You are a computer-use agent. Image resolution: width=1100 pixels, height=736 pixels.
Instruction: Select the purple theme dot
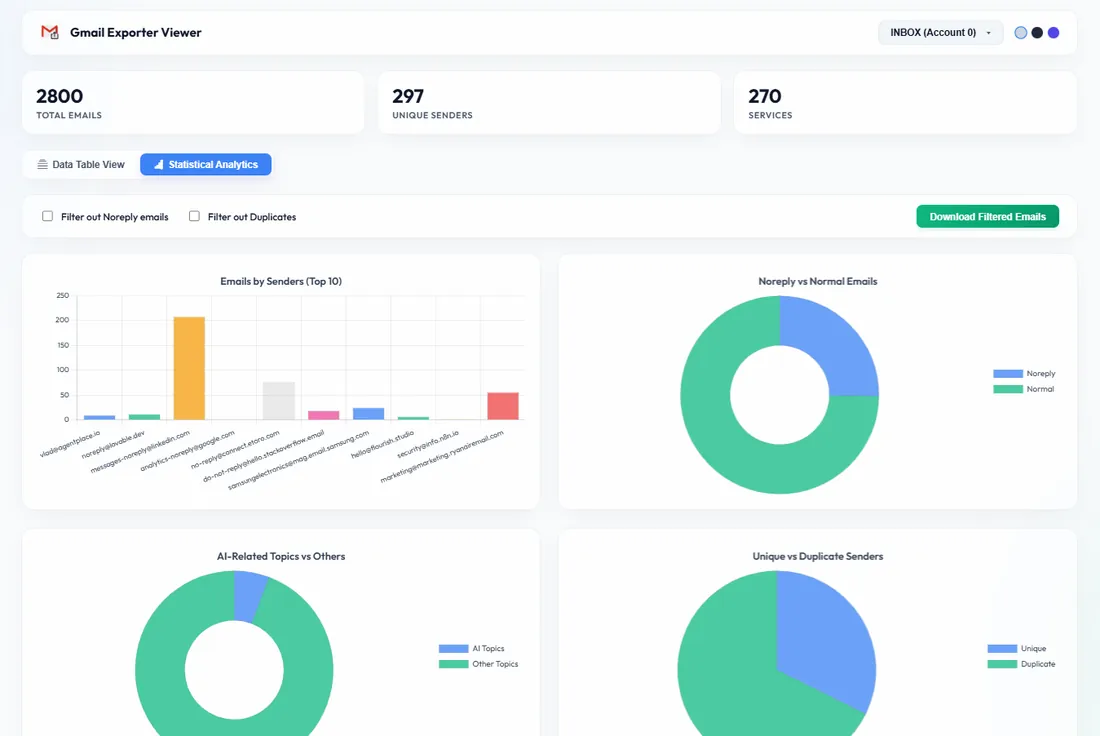pos(1053,32)
